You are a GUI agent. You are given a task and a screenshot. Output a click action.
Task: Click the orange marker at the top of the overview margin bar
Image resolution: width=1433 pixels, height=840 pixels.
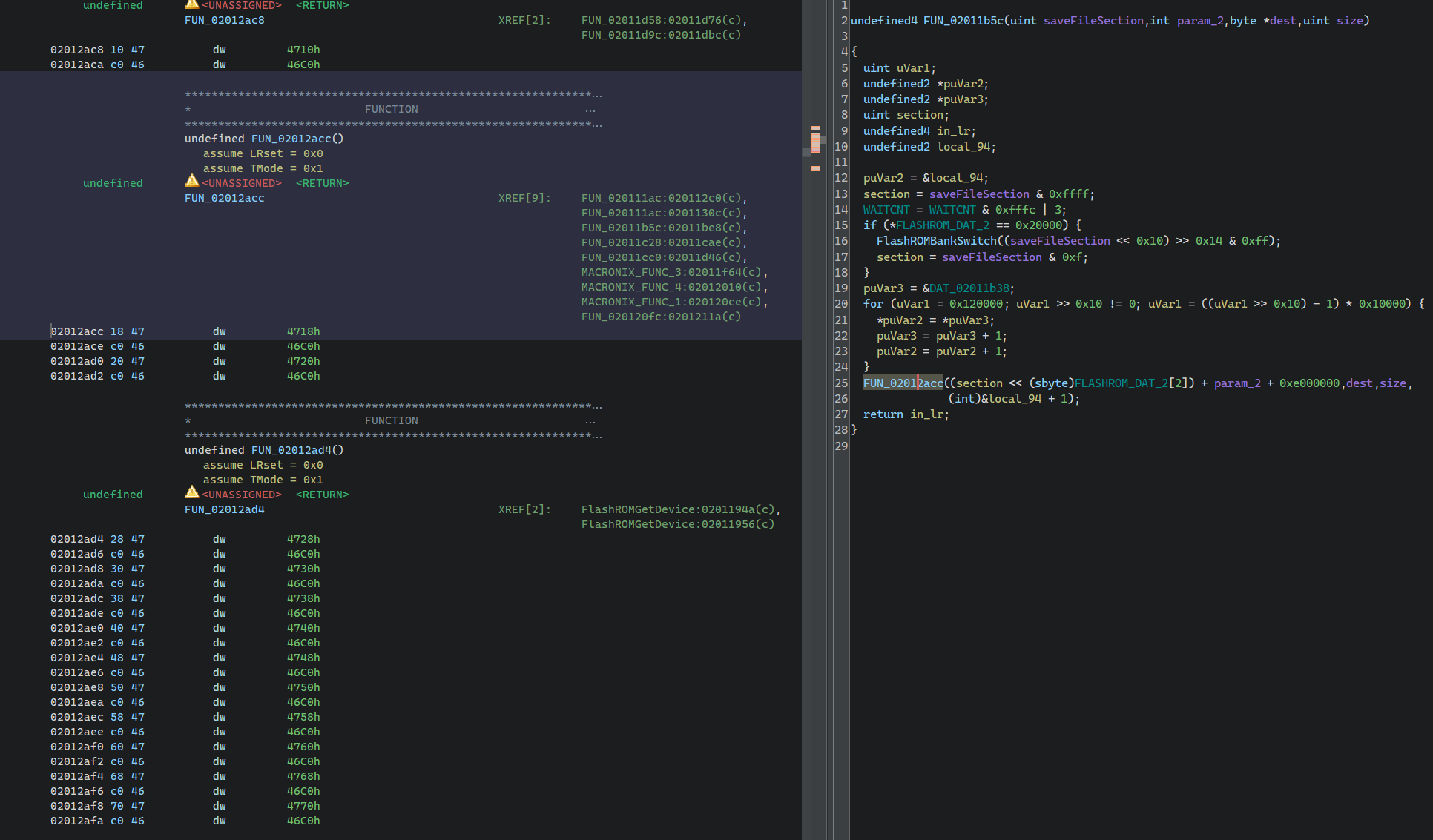(816, 128)
